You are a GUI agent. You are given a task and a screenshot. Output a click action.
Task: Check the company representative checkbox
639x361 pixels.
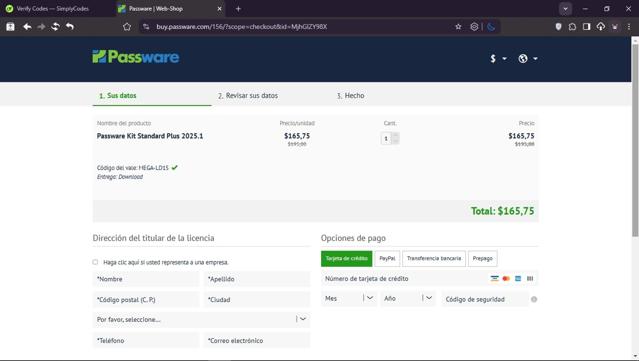[x=95, y=262]
